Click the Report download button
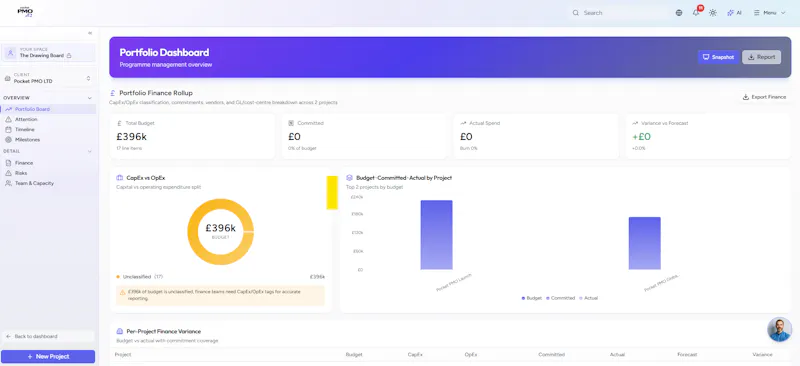The width and height of the screenshot is (800, 366). 761,57
